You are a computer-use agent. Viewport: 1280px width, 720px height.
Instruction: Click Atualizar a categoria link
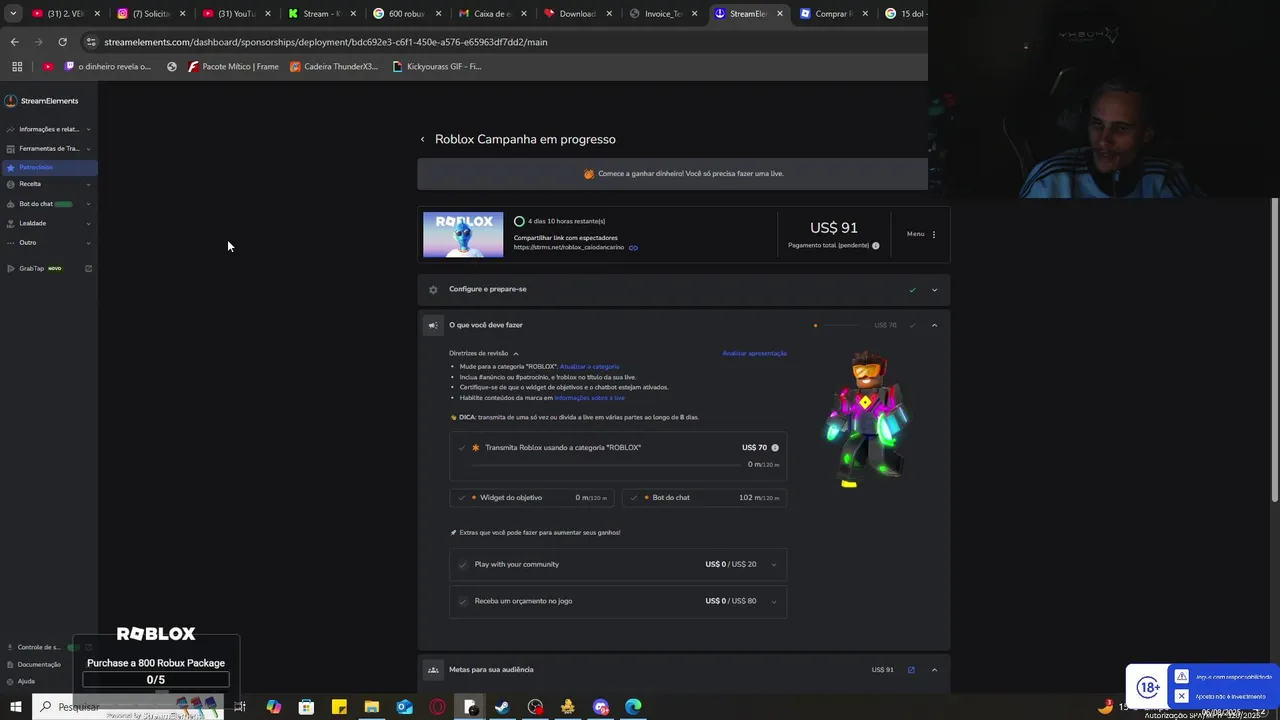[x=589, y=367]
